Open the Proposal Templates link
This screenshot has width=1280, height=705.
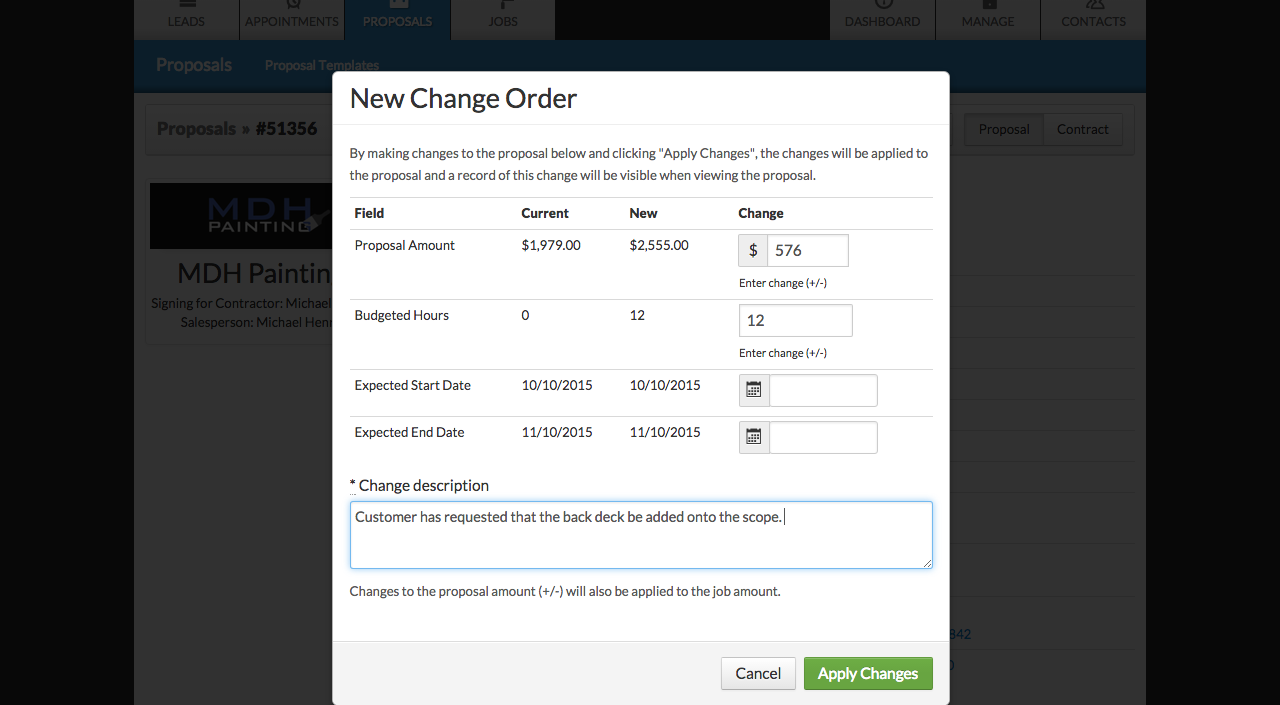[x=322, y=65]
